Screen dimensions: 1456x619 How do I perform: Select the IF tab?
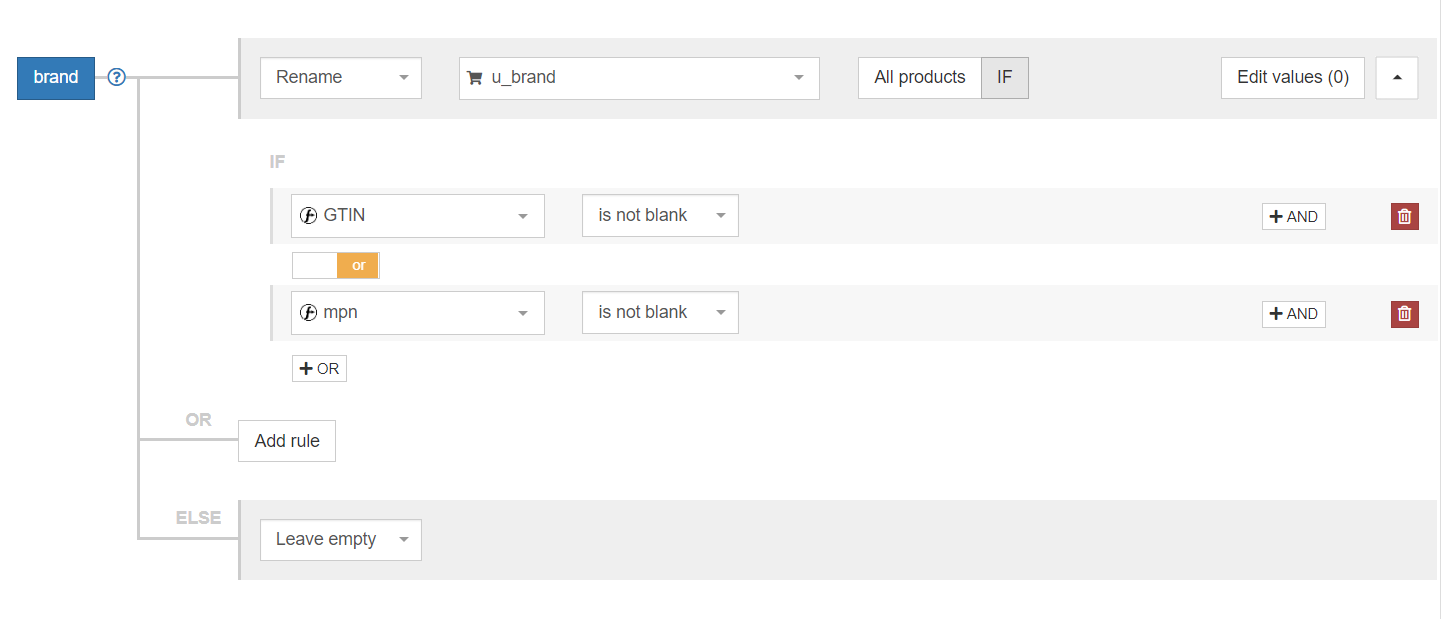pyautogui.click(x=1004, y=77)
